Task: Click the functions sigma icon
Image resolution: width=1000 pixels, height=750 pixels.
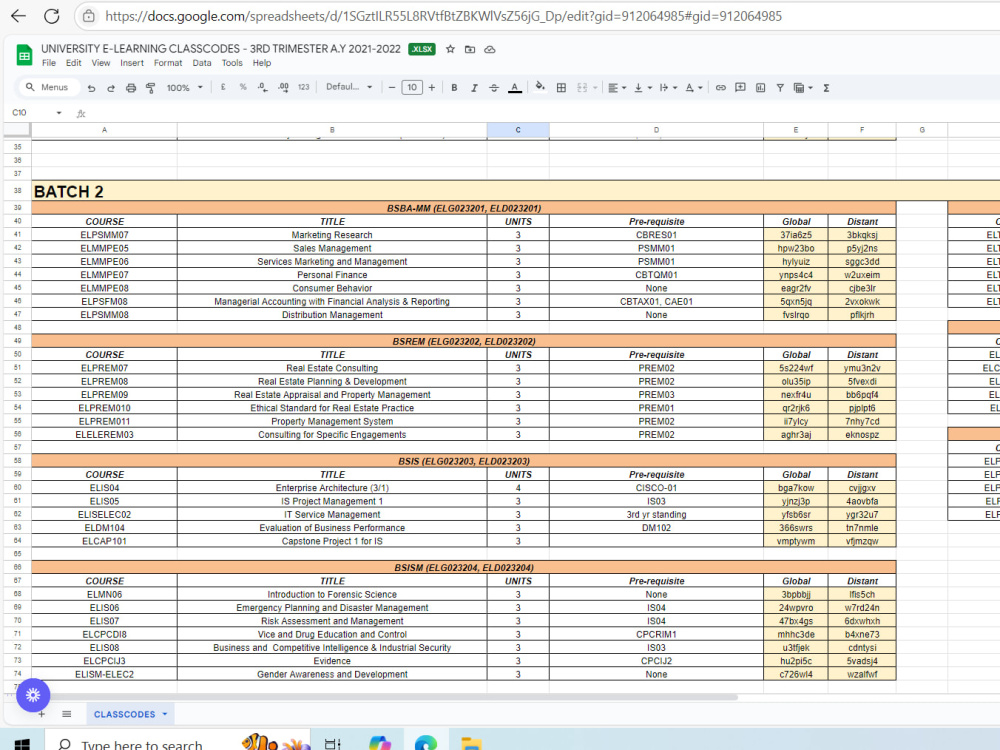Action: (826, 88)
